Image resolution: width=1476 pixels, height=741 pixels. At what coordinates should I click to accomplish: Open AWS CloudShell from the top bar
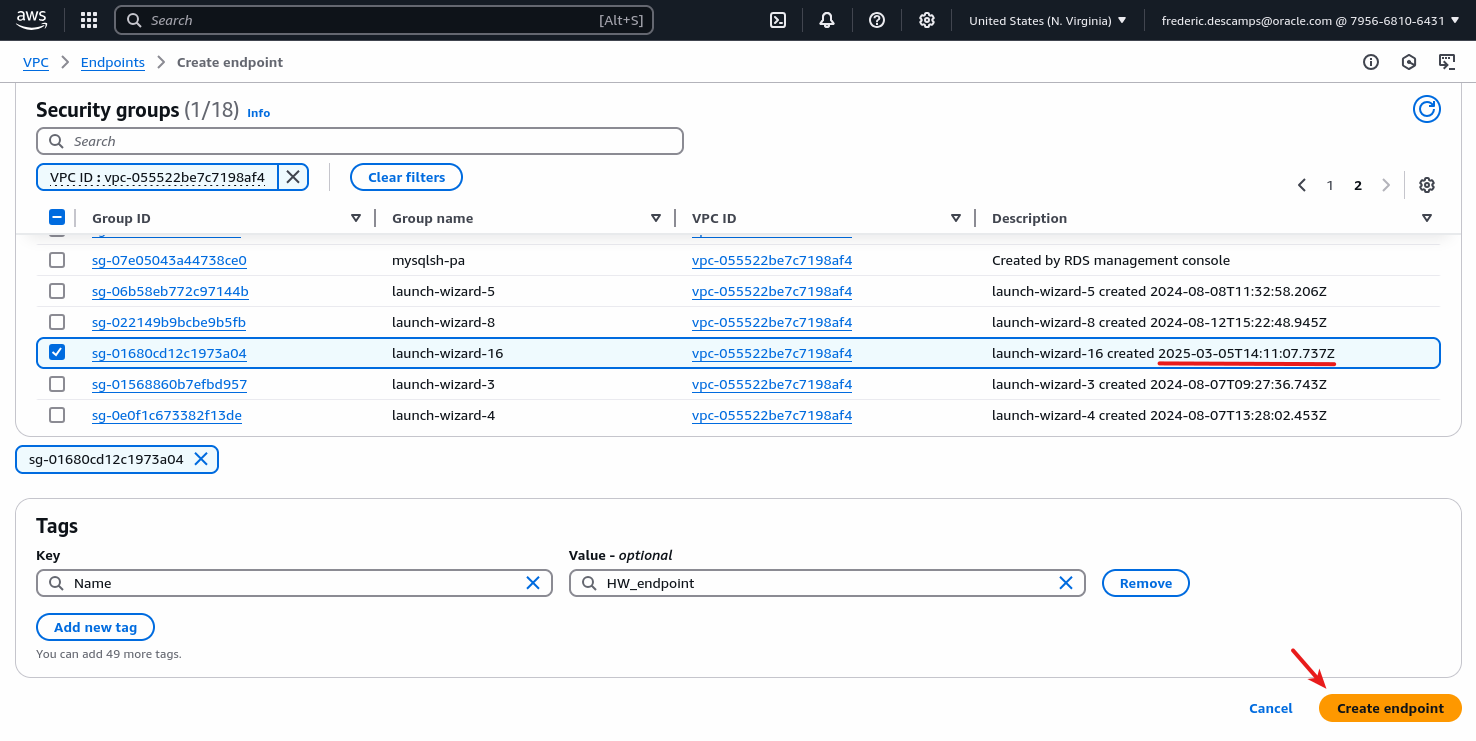click(777, 19)
